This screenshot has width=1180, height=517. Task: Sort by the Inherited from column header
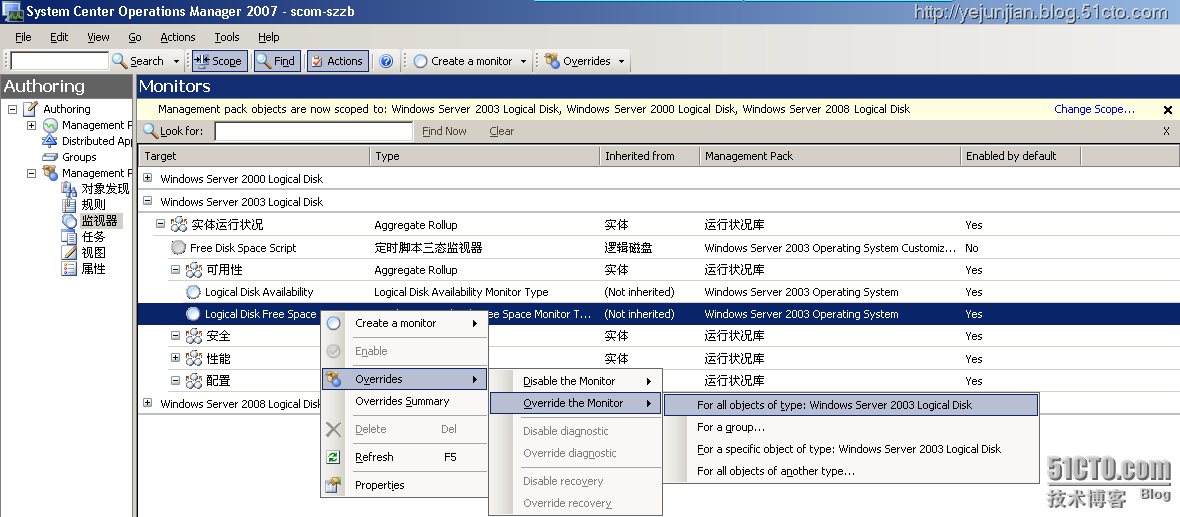pos(649,156)
